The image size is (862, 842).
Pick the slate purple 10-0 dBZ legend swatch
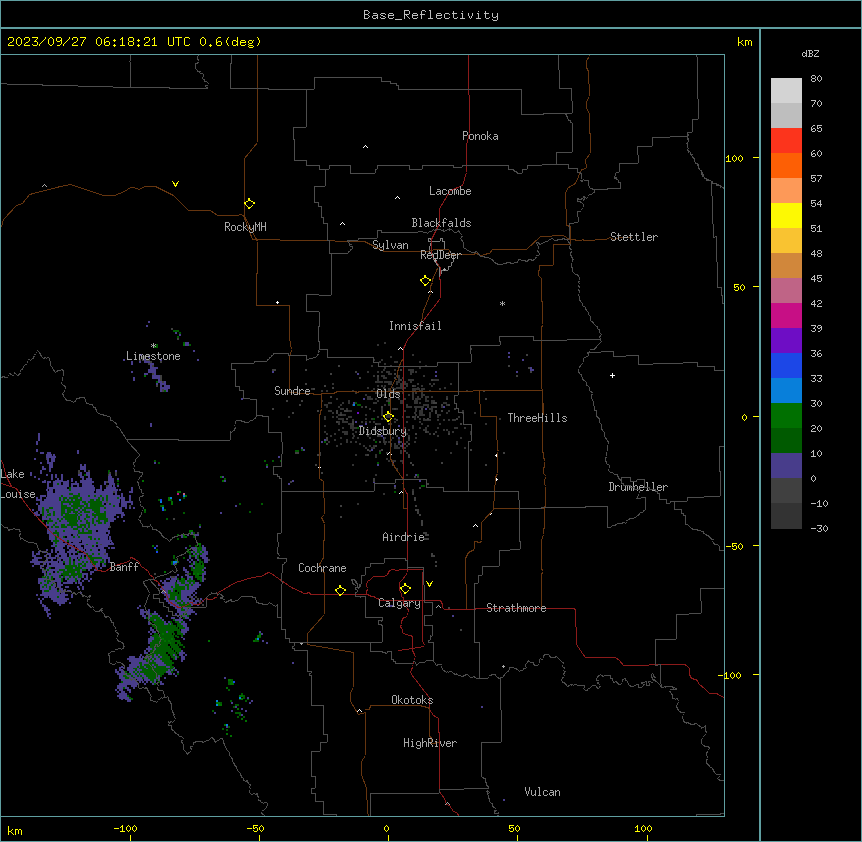click(x=786, y=466)
